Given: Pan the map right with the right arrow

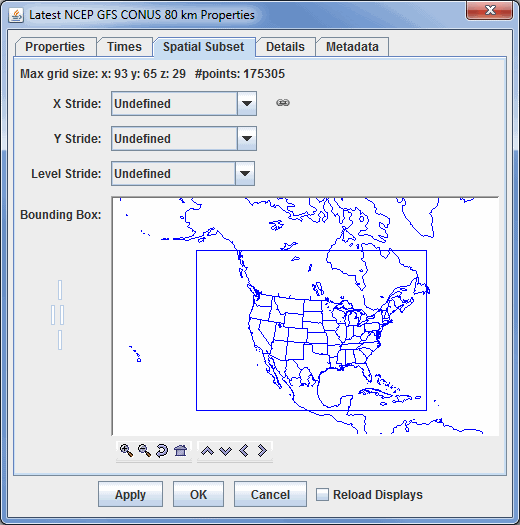Looking at the screenshot, I should coord(262,451).
